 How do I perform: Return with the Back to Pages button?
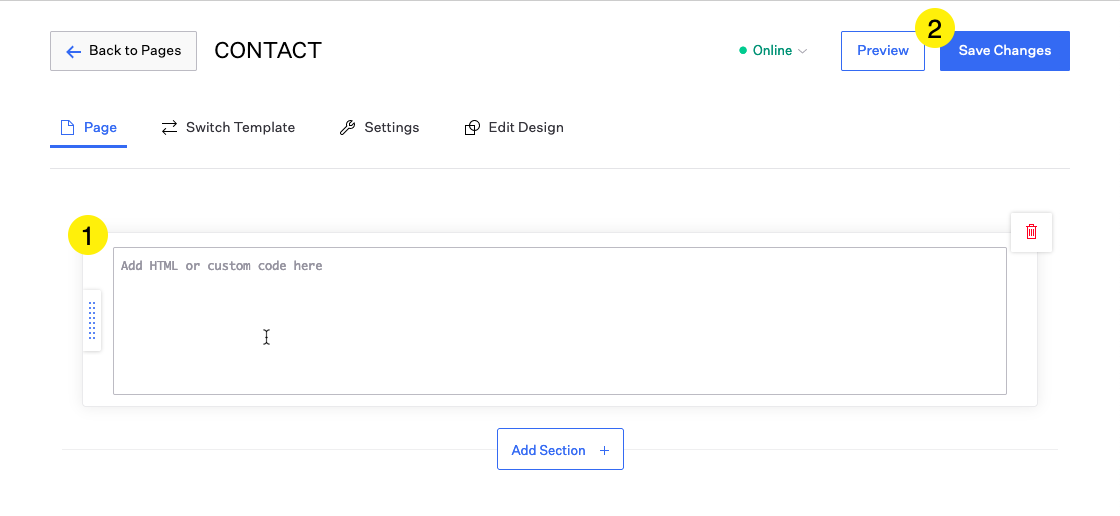point(123,51)
